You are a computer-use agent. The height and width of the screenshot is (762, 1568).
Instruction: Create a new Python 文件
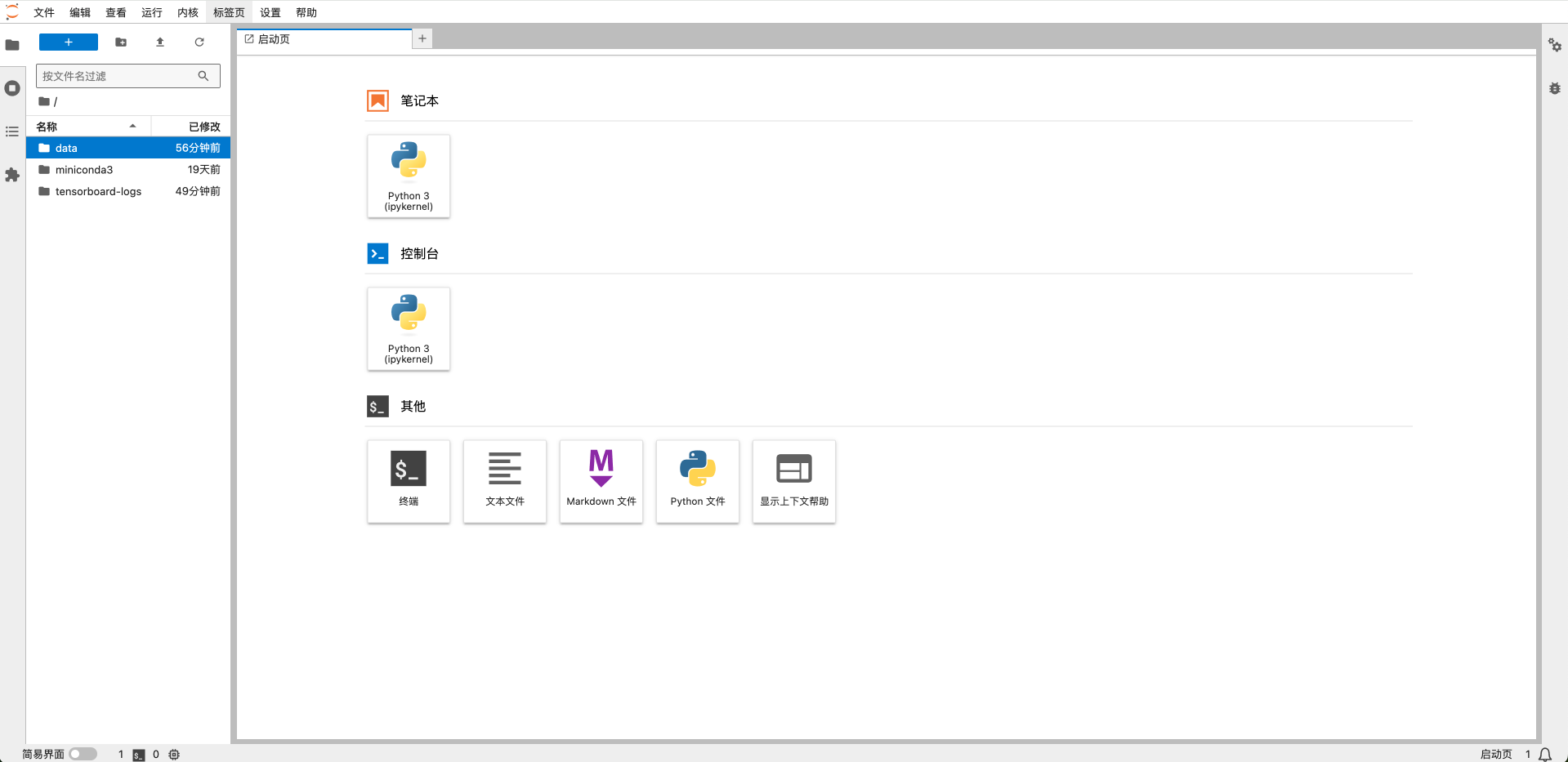698,481
